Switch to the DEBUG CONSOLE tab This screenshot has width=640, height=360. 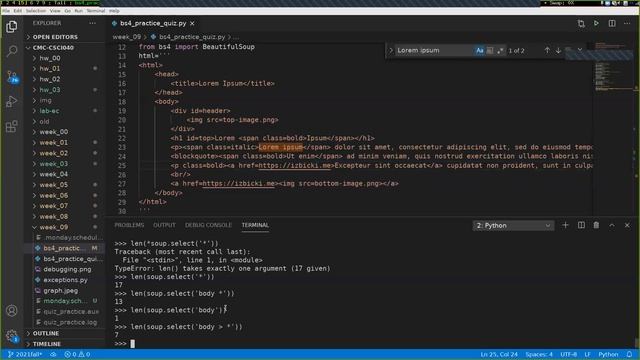pos(208,225)
